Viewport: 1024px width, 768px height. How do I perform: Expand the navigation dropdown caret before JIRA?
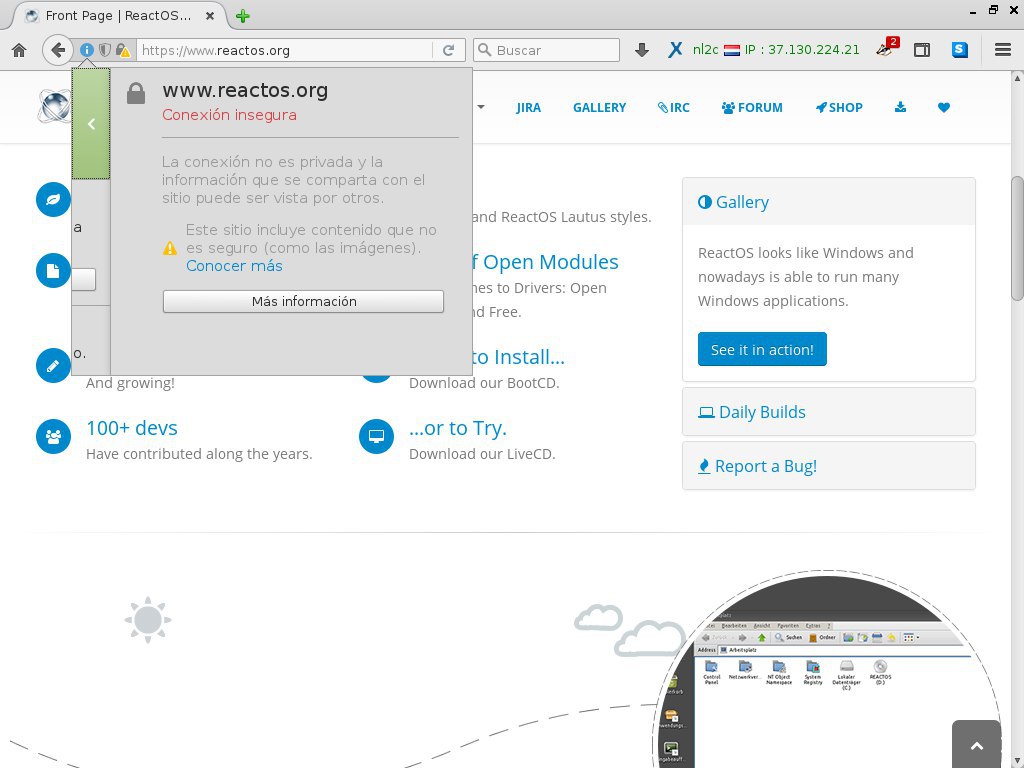(x=481, y=107)
